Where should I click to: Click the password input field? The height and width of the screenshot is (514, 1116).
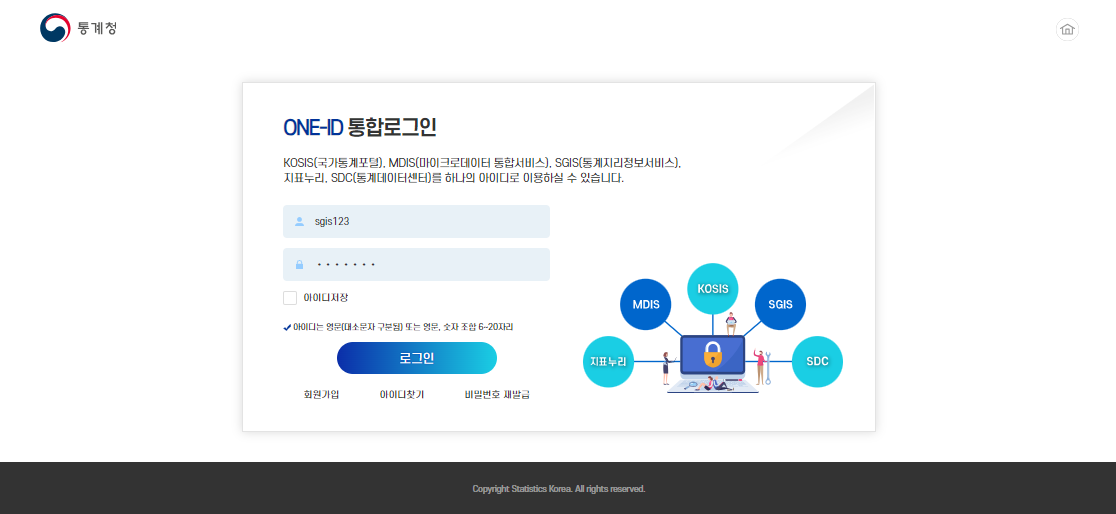(x=416, y=264)
